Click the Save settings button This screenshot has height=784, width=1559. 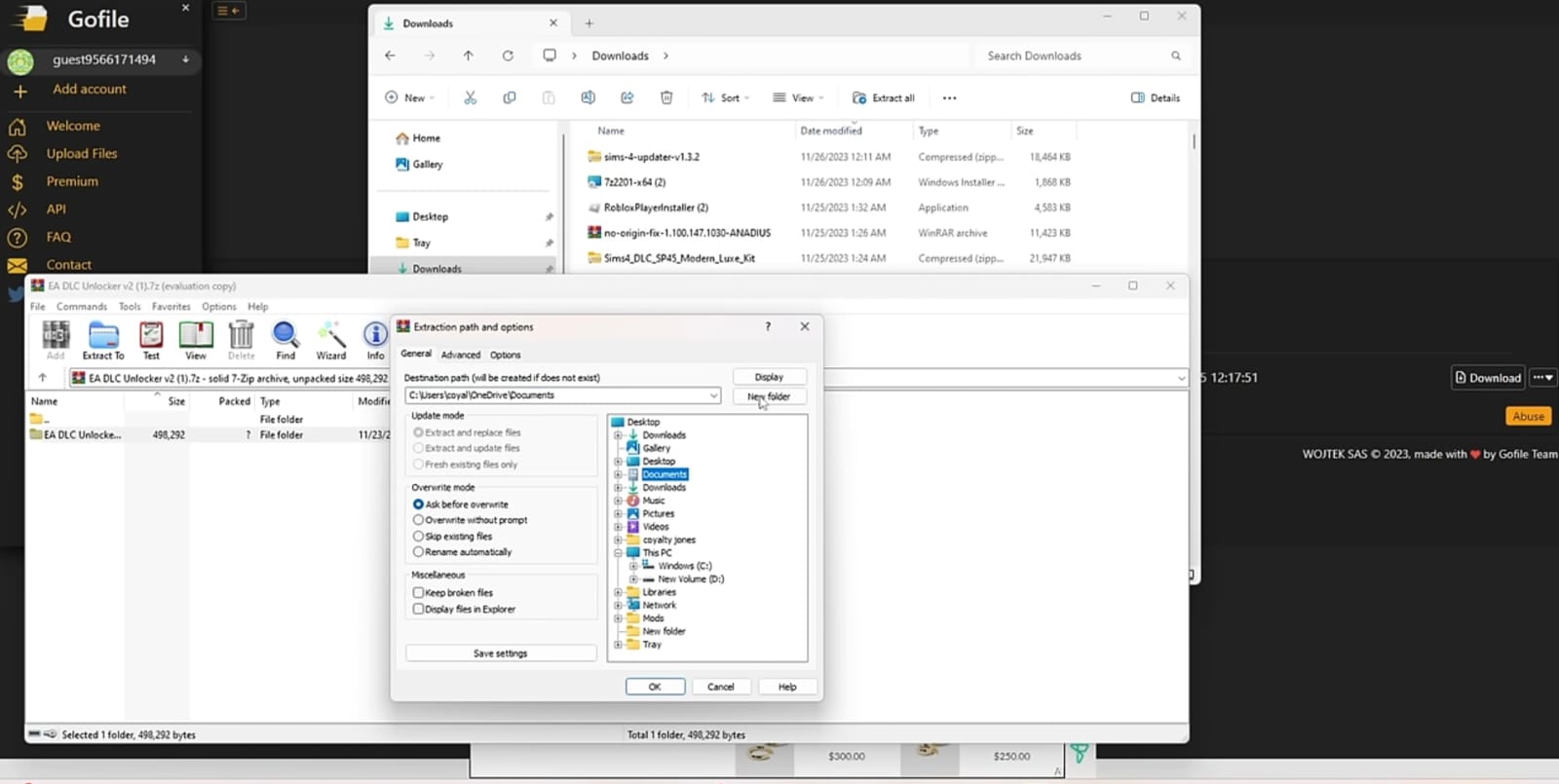(501, 653)
